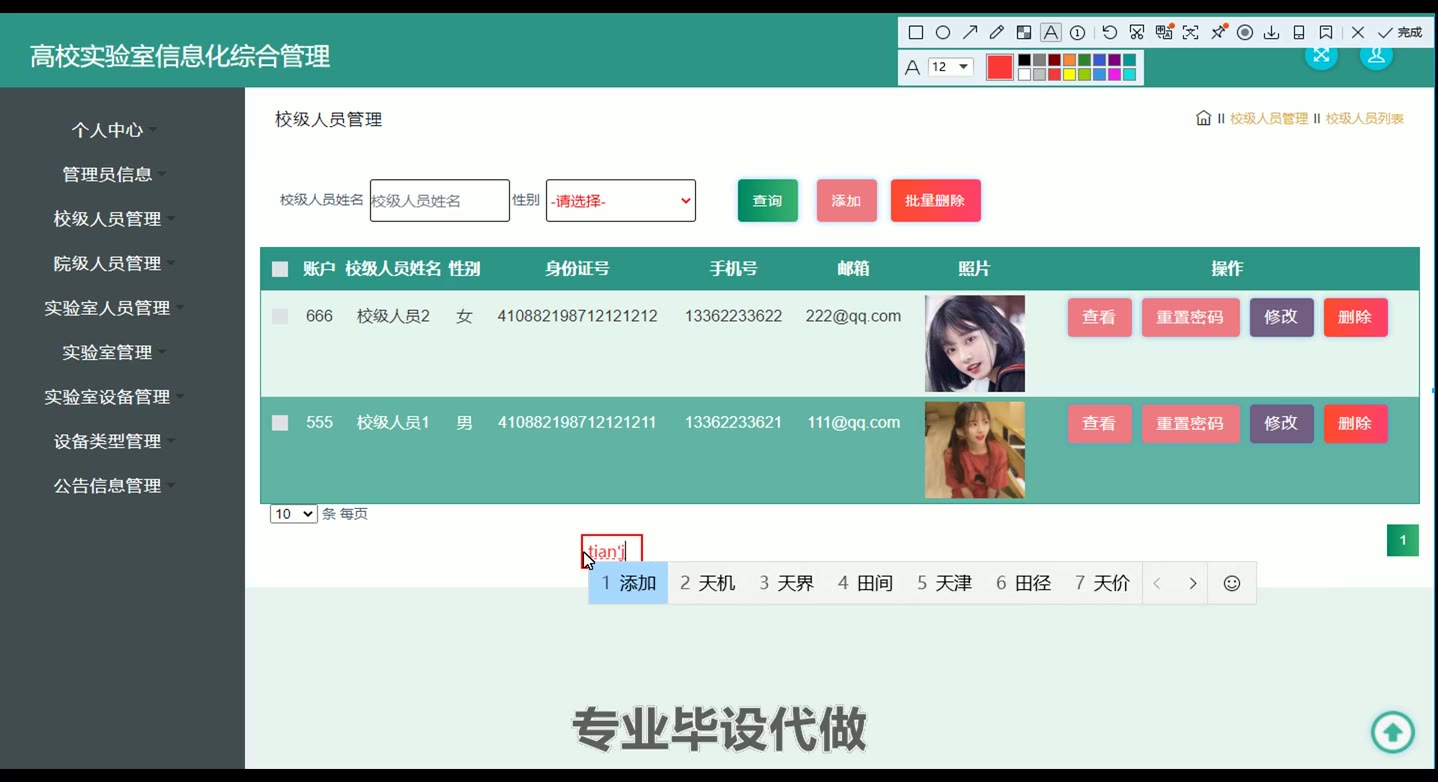Open the 性别 -请选择- dropdown
This screenshot has width=1438, height=782.
pyautogui.click(x=621, y=201)
